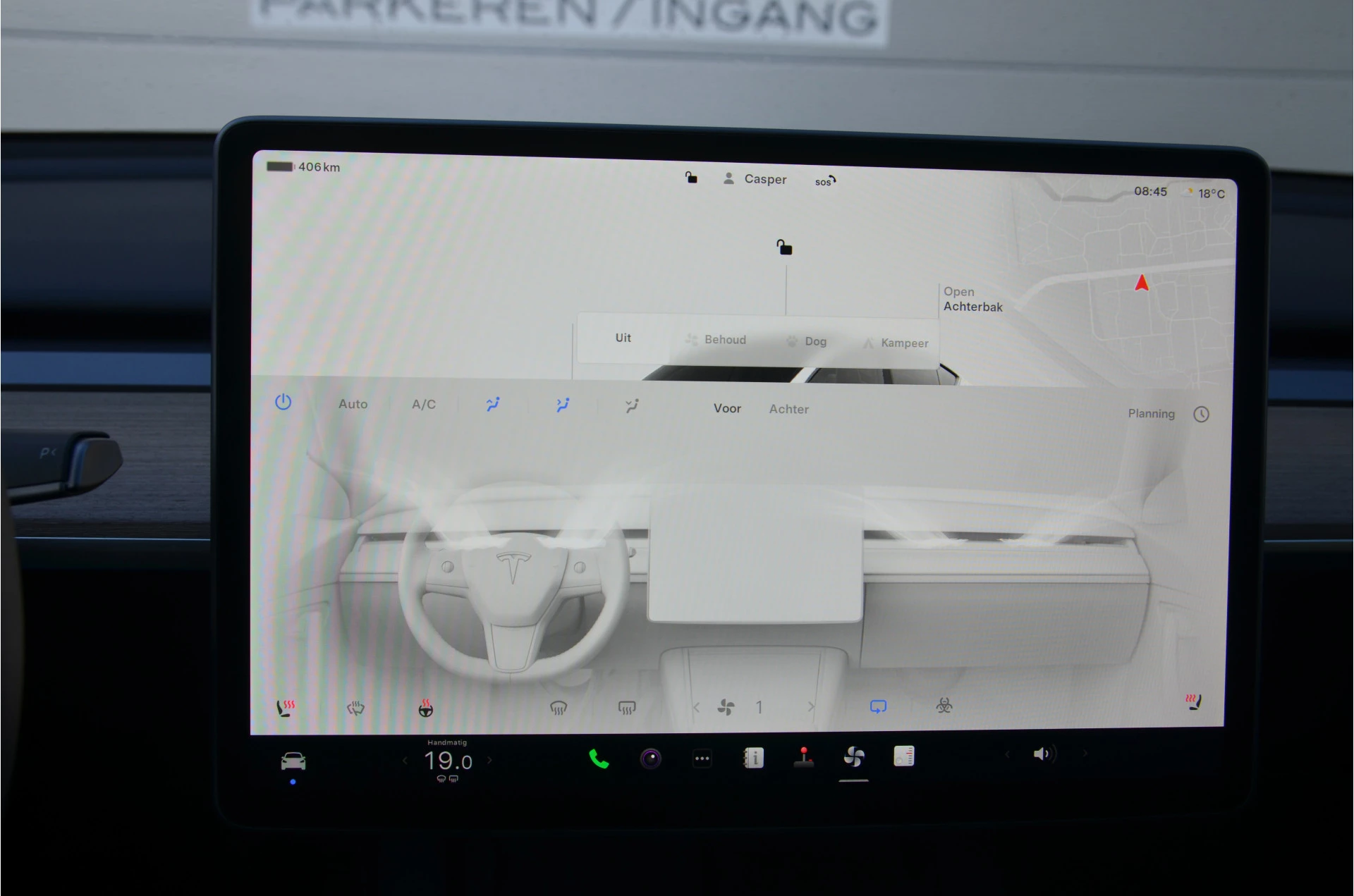Enable air recirculation
The height and width of the screenshot is (896, 1354).
pyautogui.click(x=877, y=706)
